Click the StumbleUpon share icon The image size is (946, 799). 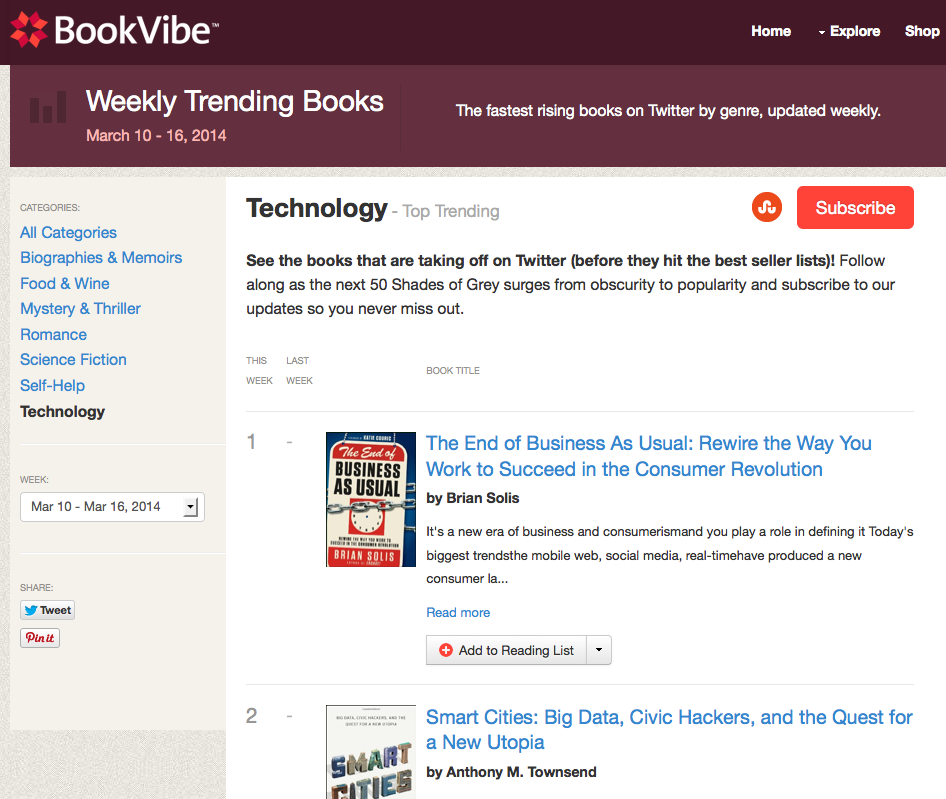coord(767,207)
